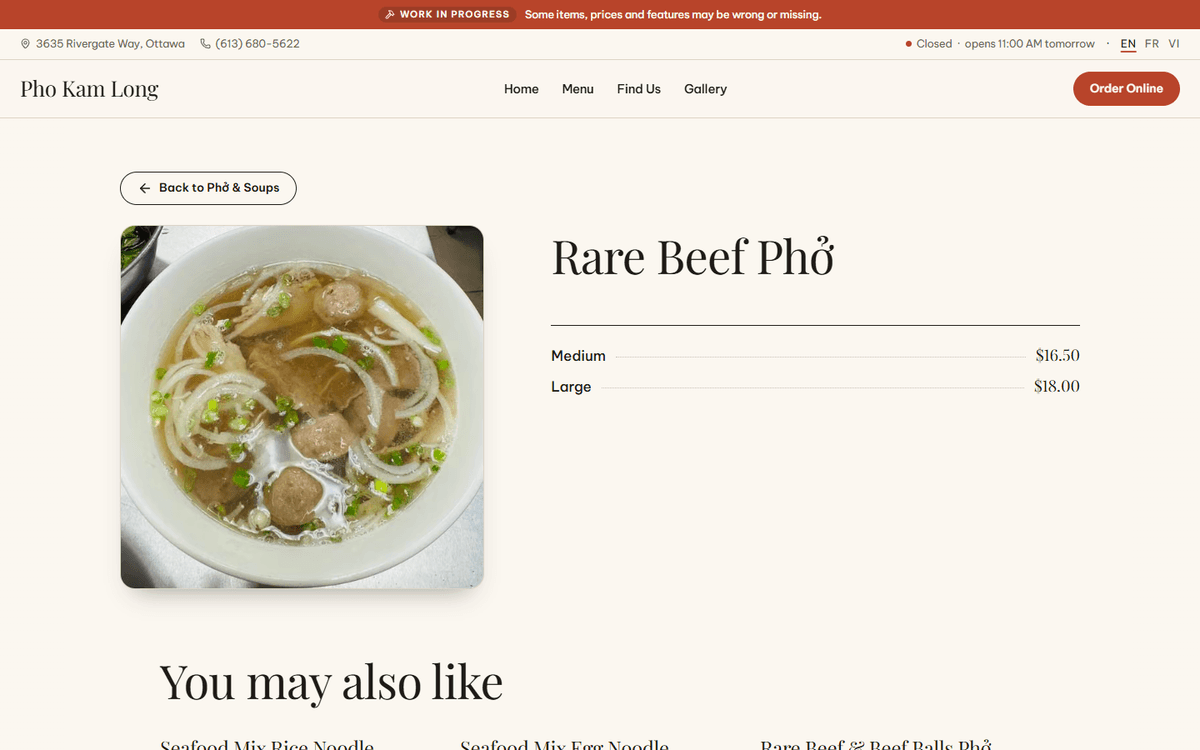Open the Gallery page

(705, 89)
